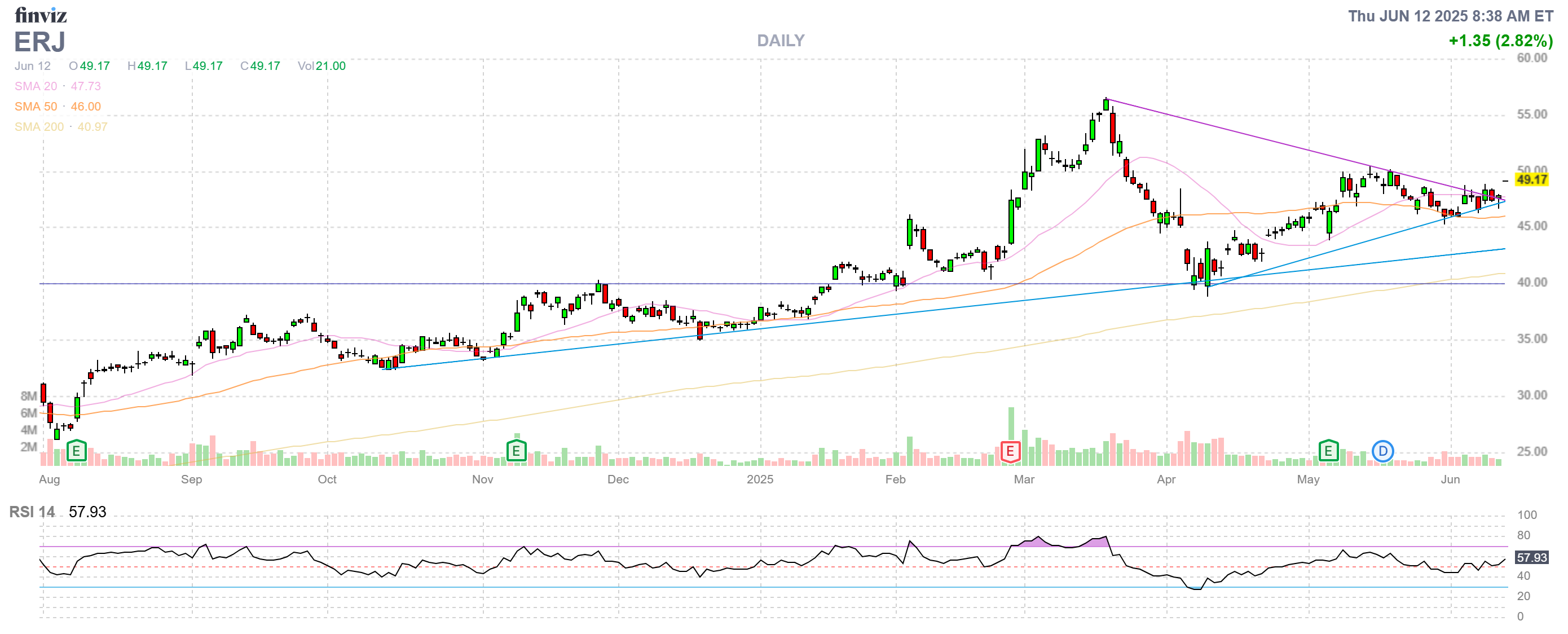Click the RSI 14 indicator label
This screenshot has width=1568, height=634.
tap(32, 512)
